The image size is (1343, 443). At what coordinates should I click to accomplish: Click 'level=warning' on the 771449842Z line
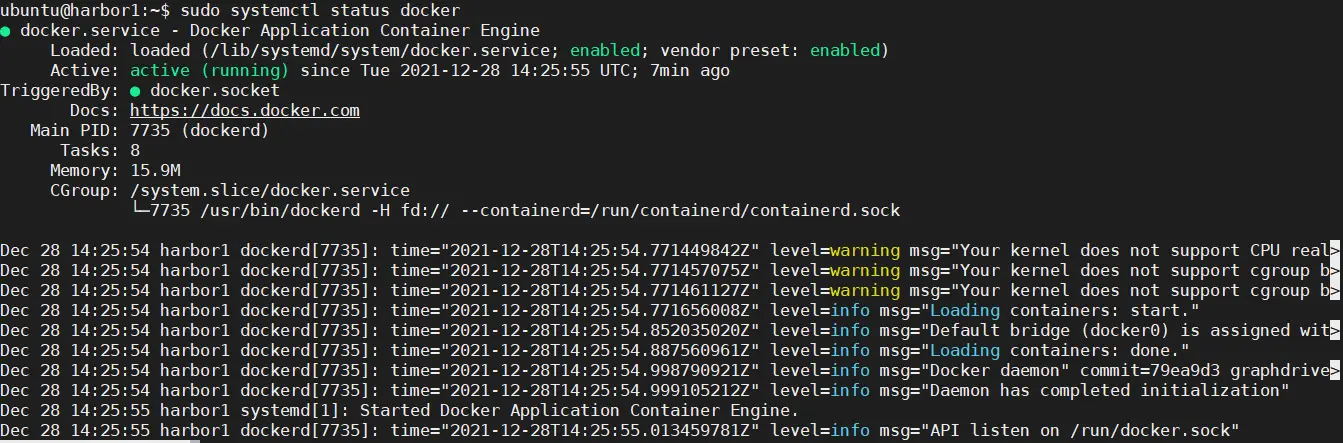[835, 250]
